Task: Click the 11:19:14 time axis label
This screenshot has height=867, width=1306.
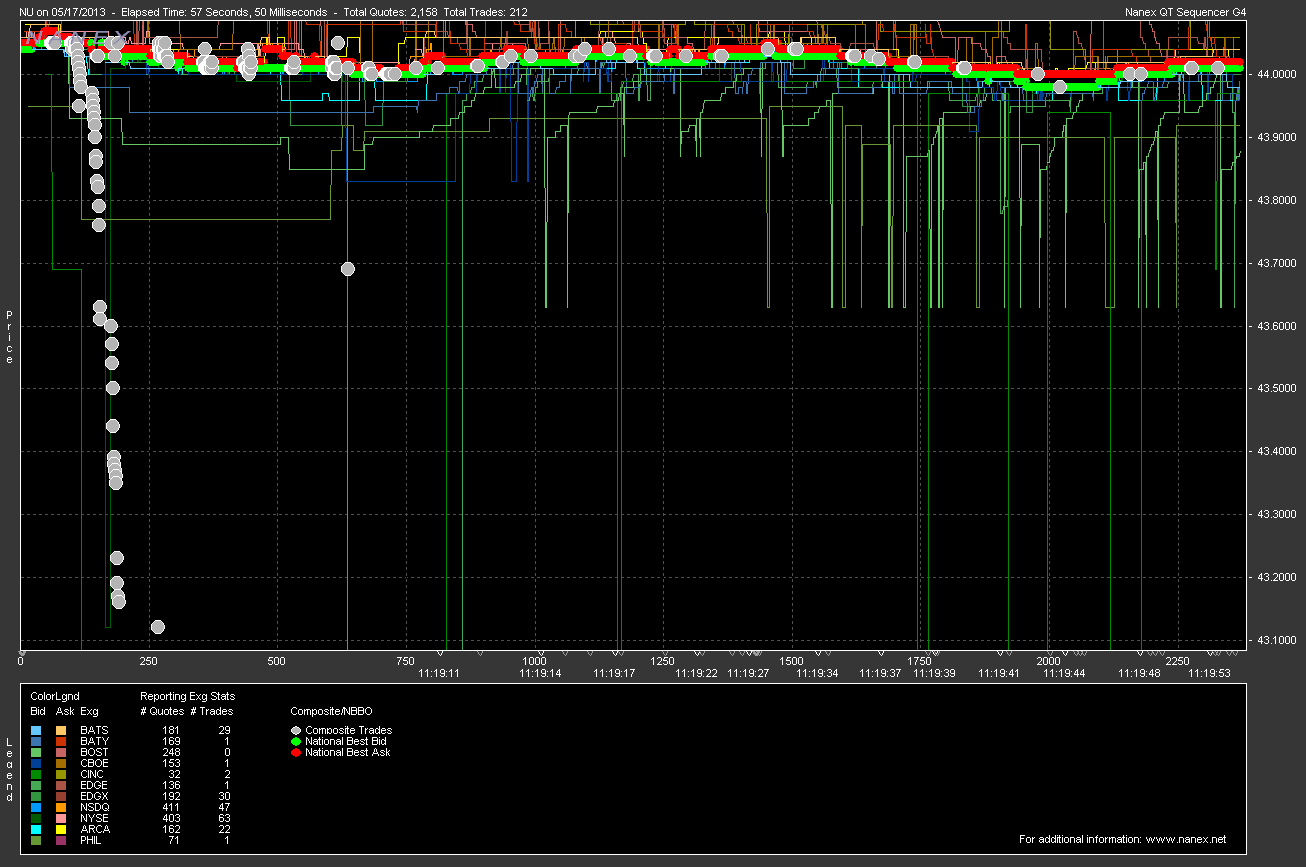Action: (x=540, y=674)
